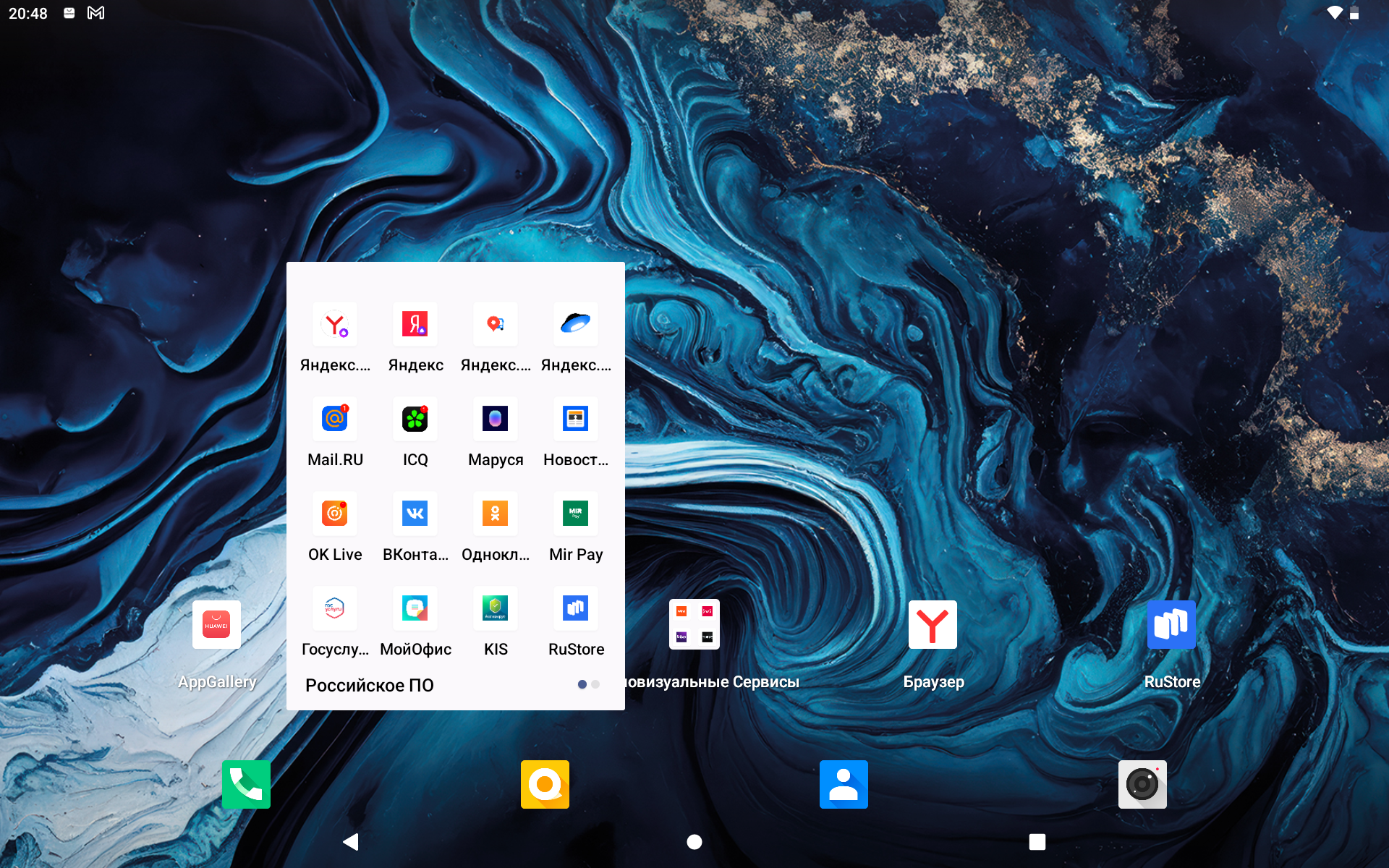Open the OK Live app

(335, 514)
